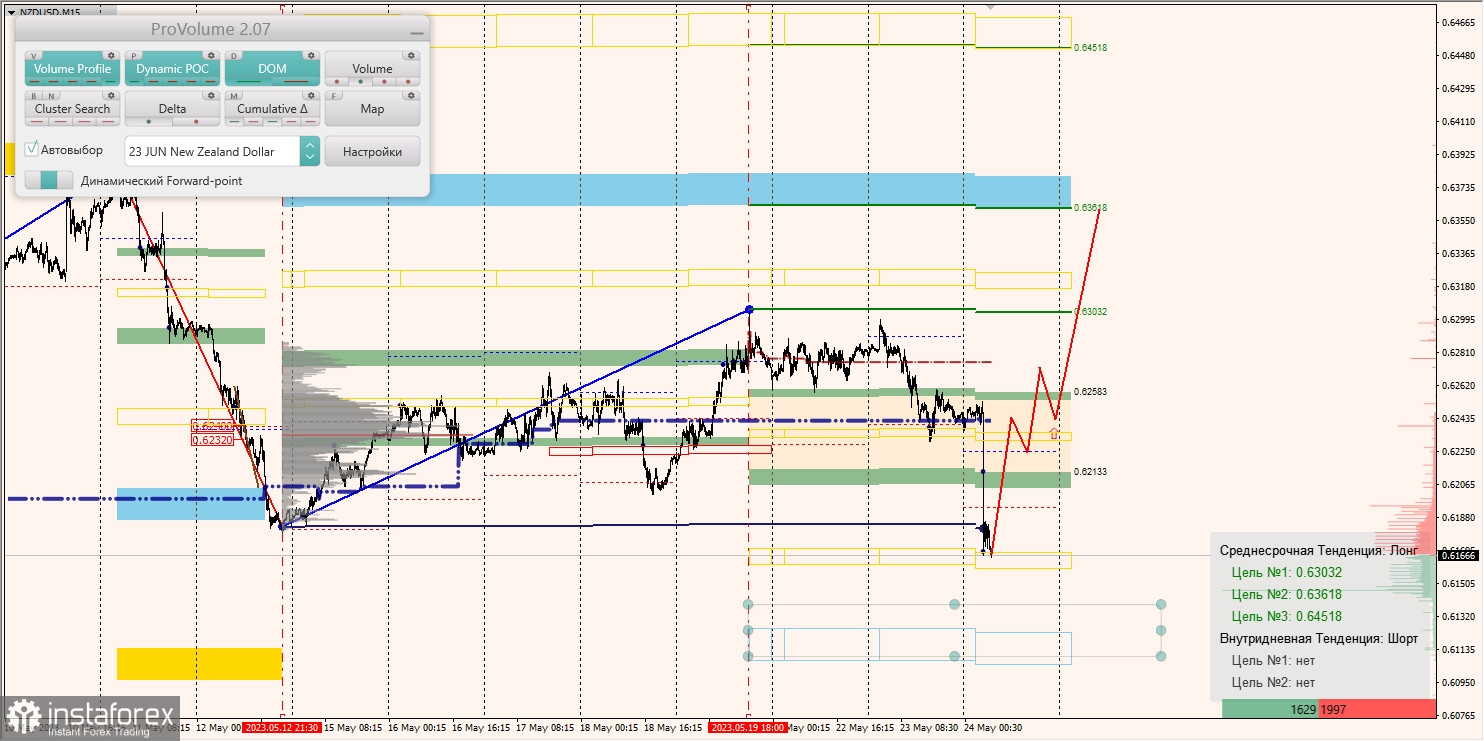This screenshot has width=1484, height=741.
Task: Click the 0.63032 target level label
Action: pos(1091,311)
